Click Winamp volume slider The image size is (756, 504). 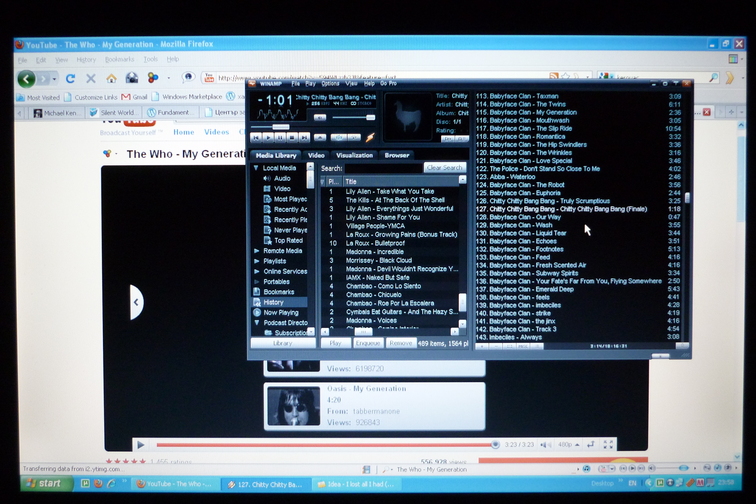(x=353, y=117)
